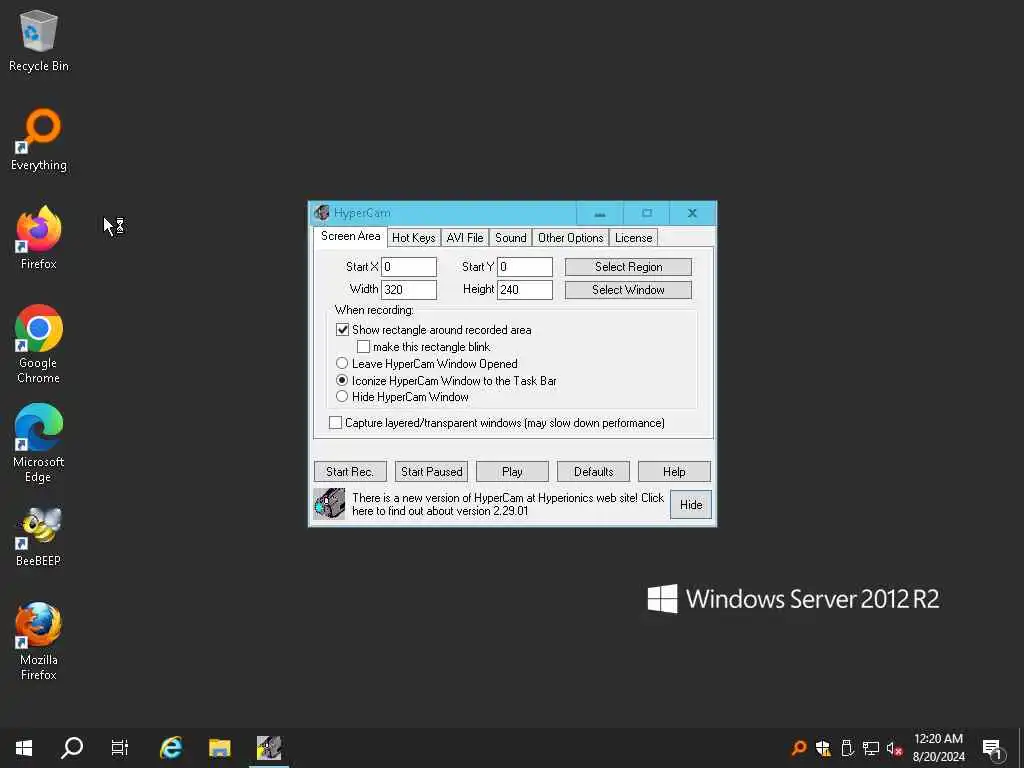1024x768 pixels.
Task: Click the Select Window button
Action: [x=628, y=289]
